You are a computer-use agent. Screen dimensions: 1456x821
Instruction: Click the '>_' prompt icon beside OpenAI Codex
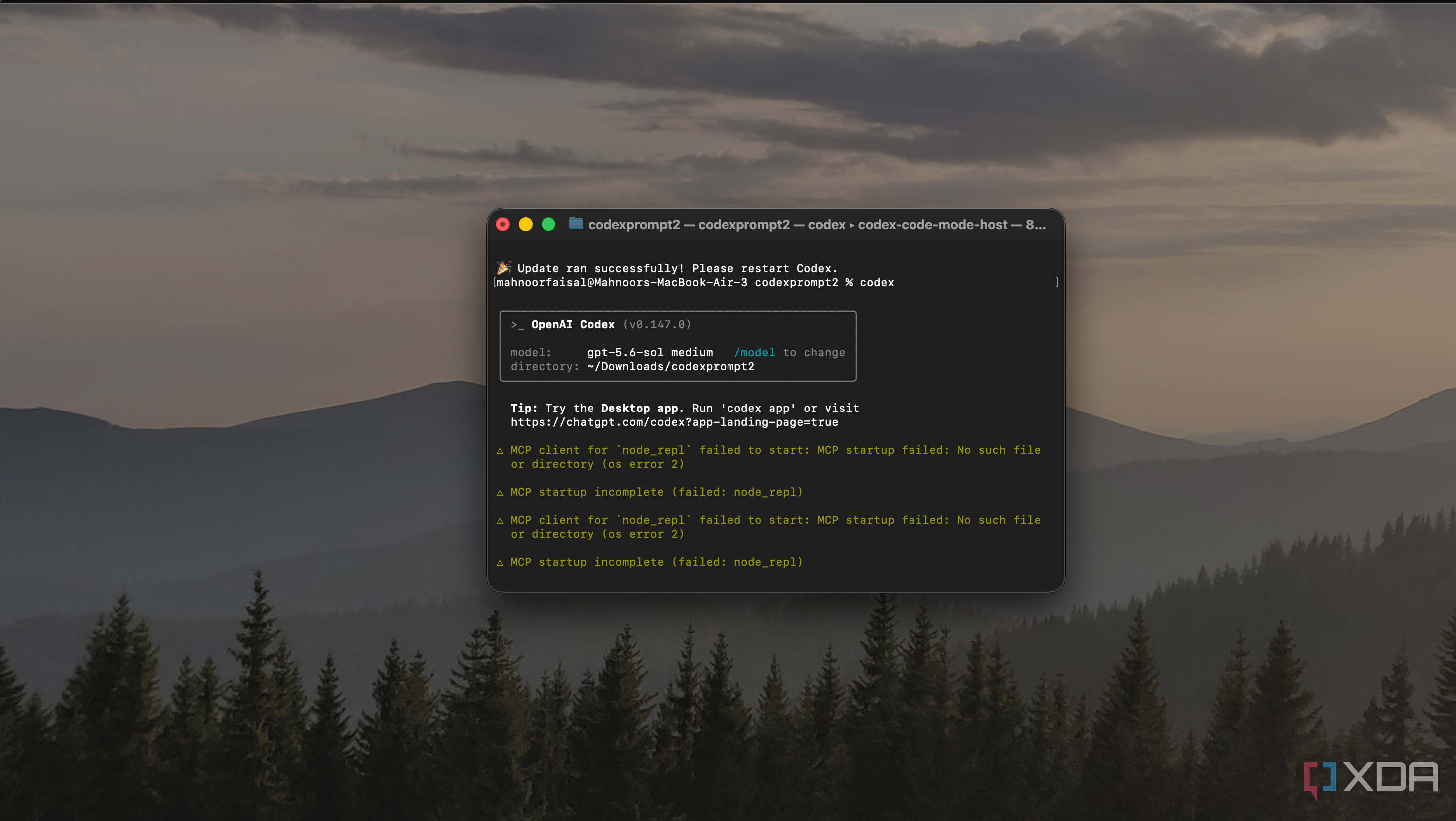pos(517,325)
